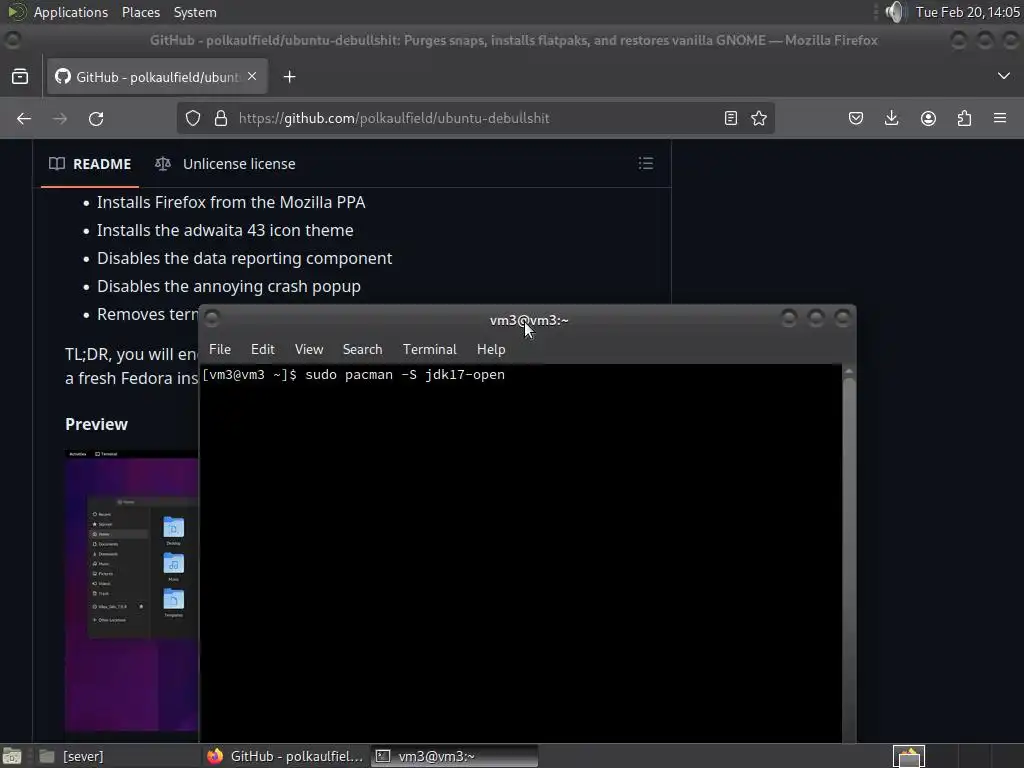Open a new Firefox tab

click(x=289, y=77)
